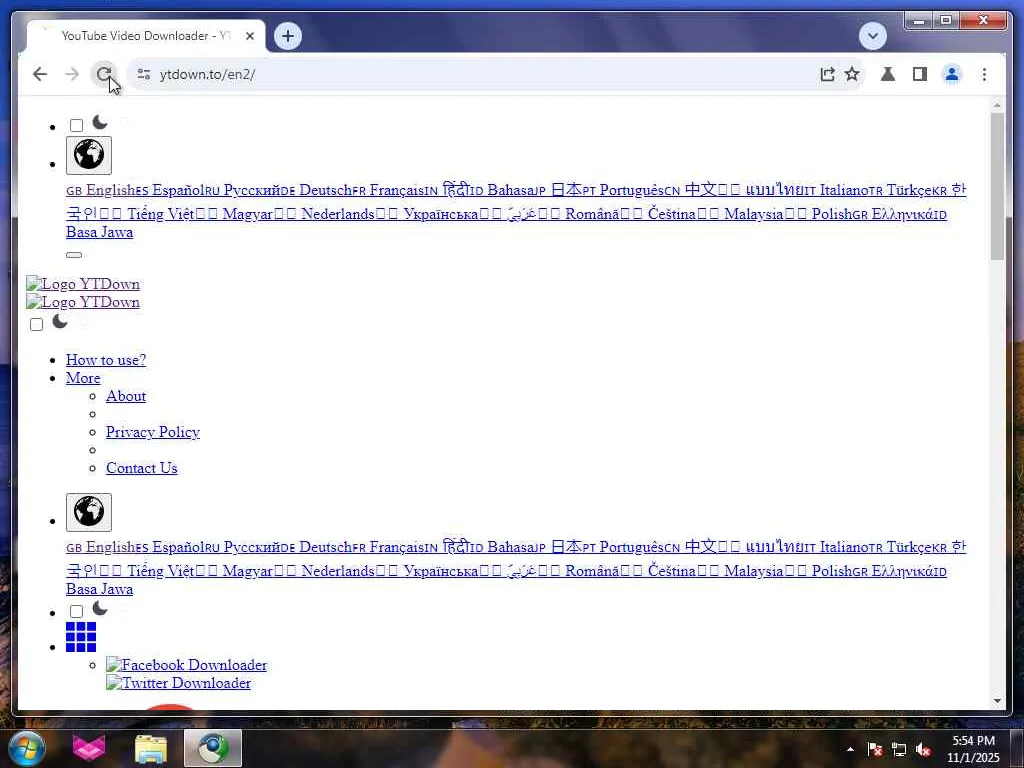Choose Basa Jawa in the upper language list
This screenshot has height=768, width=1024.
click(x=99, y=232)
